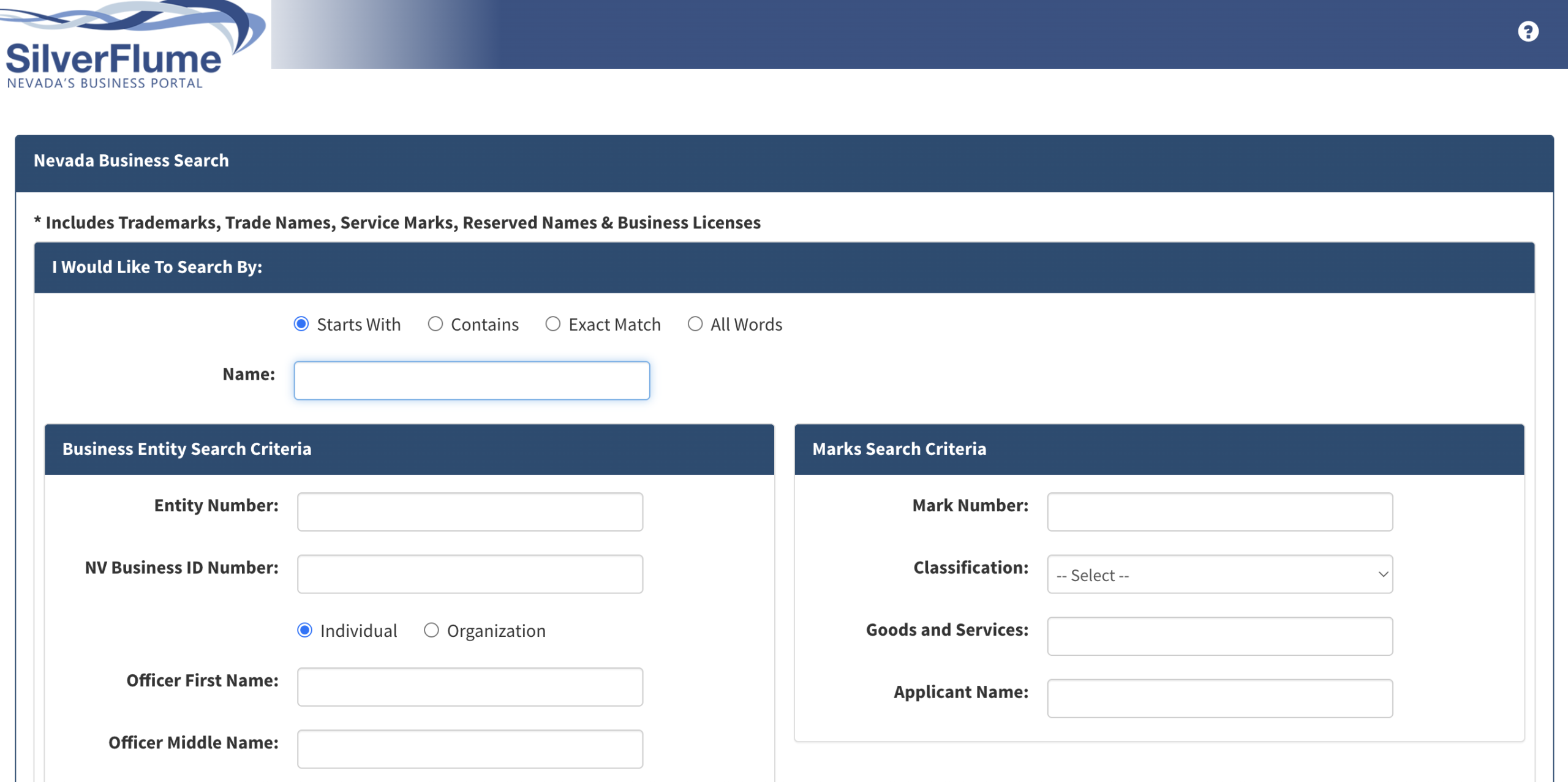Viewport: 1568px width, 782px height.
Task: Click the Mark Number input box
Action: pos(1219,512)
